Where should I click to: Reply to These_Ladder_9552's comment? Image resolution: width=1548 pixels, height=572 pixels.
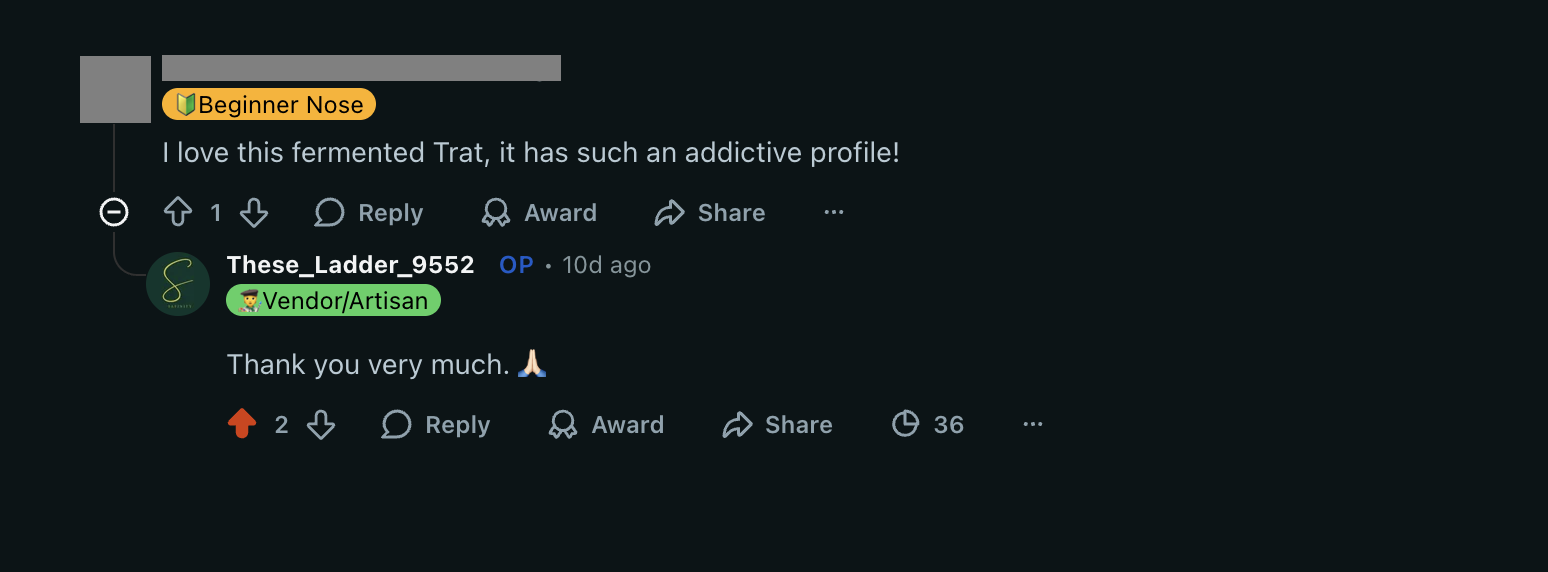pyautogui.click(x=436, y=424)
